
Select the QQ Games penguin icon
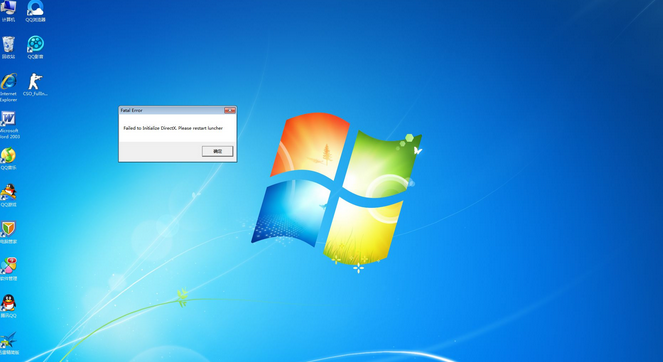(x=8, y=192)
